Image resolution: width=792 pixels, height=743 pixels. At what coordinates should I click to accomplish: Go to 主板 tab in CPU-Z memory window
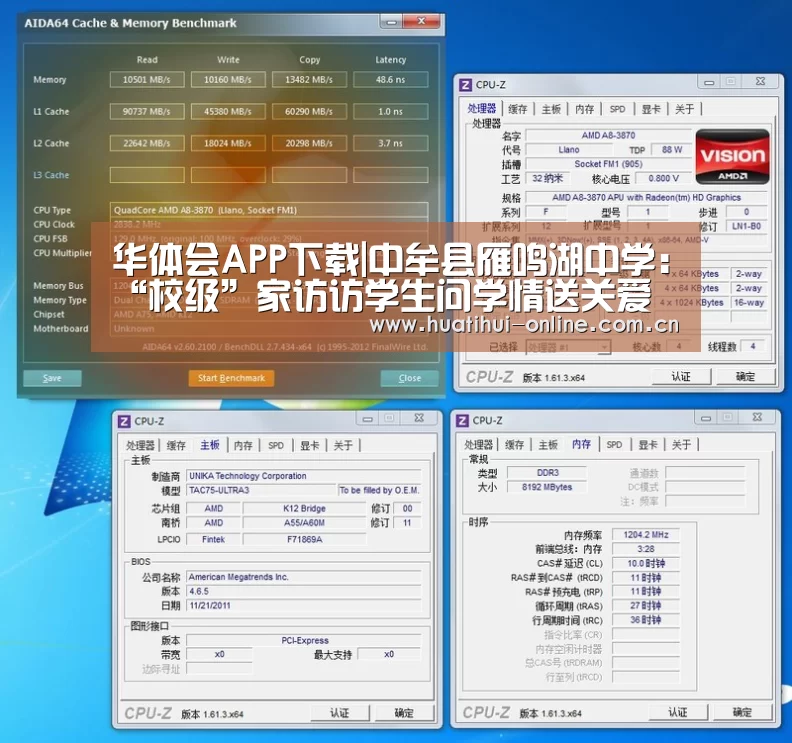(548, 444)
